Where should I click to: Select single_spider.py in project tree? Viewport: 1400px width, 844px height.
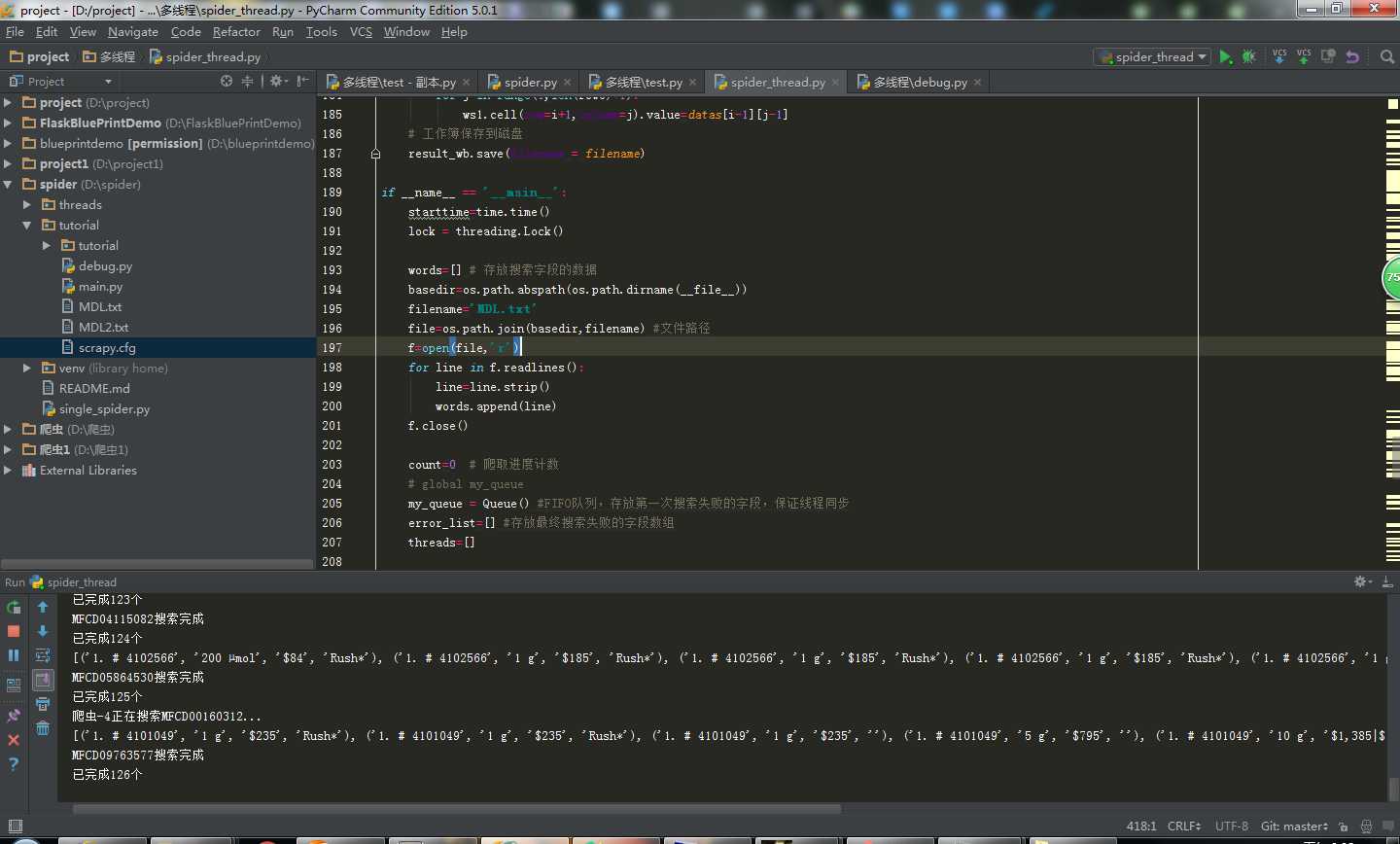pos(104,408)
